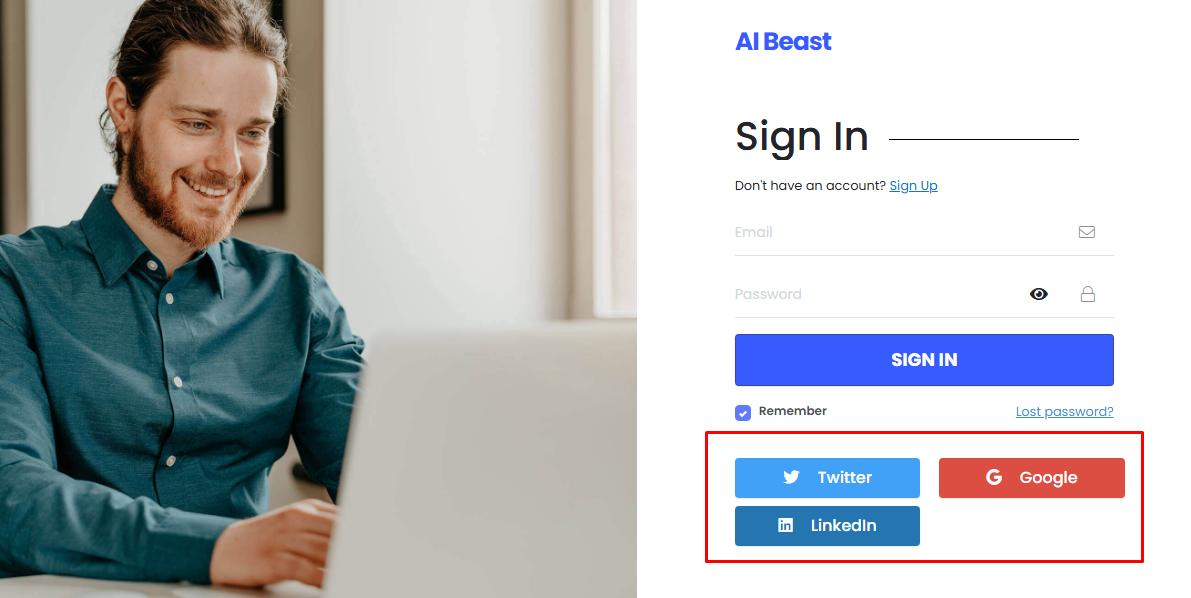Uncheck the Remember checkbox
Viewport: 1191px width, 598px height.
point(743,412)
